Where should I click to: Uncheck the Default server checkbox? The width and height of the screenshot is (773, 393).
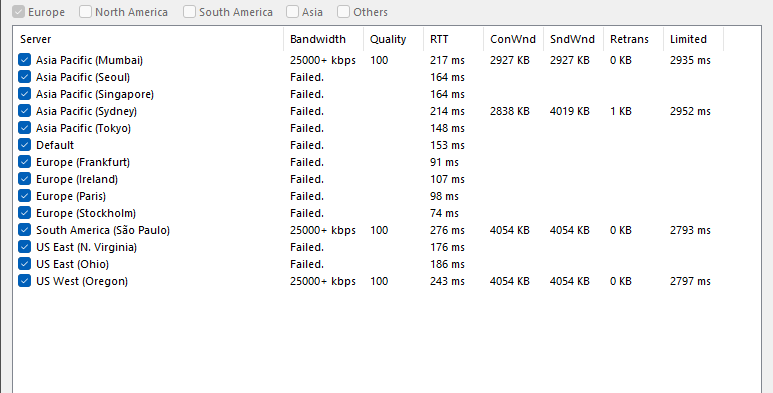(25, 145)
